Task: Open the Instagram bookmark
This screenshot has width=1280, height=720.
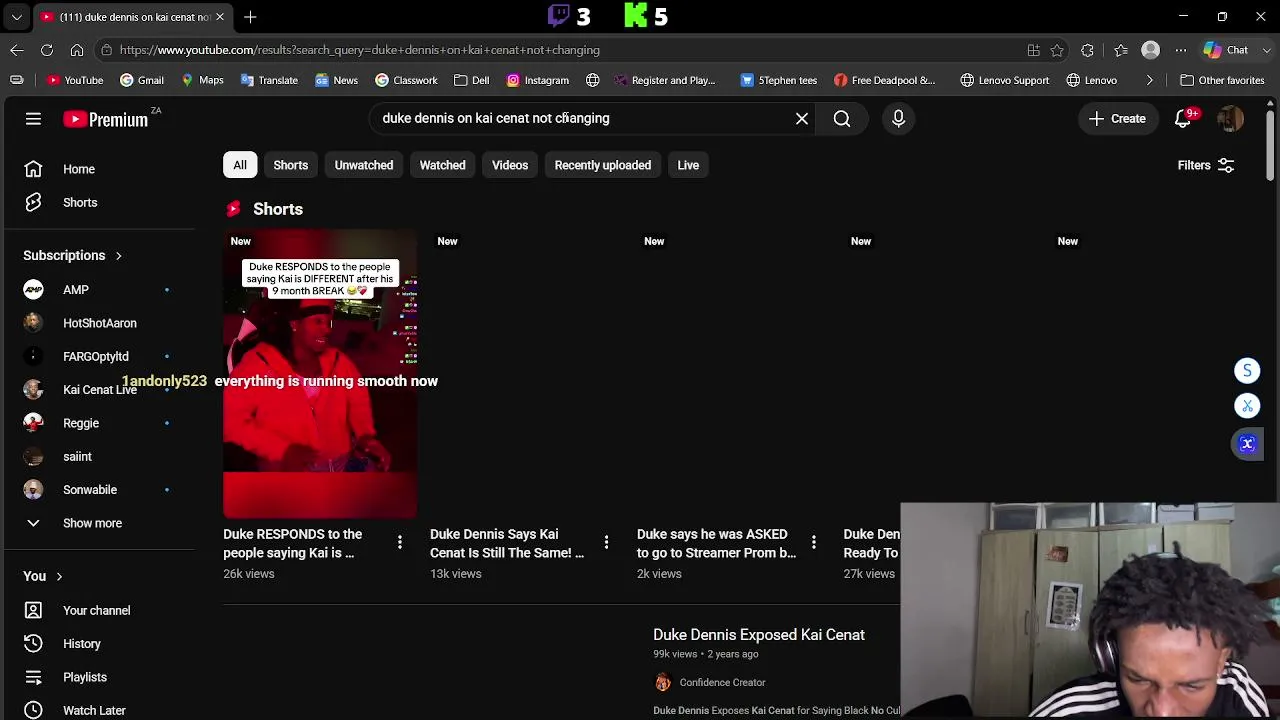Action: pos(537,80)
